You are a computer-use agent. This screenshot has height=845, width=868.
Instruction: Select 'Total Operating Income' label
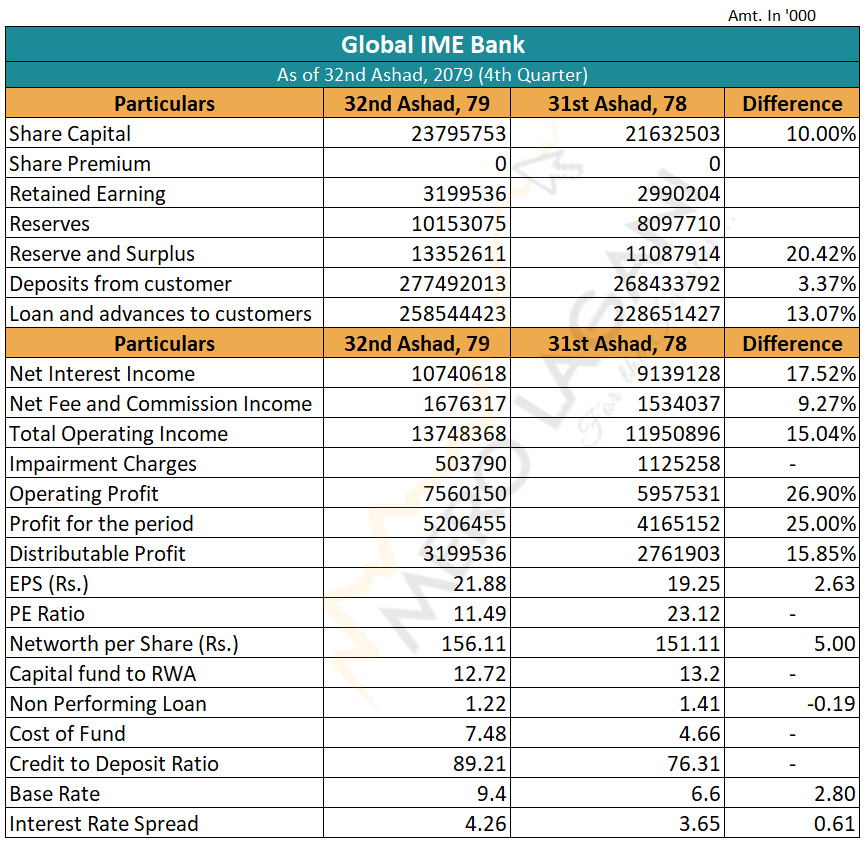click(118, 434)
